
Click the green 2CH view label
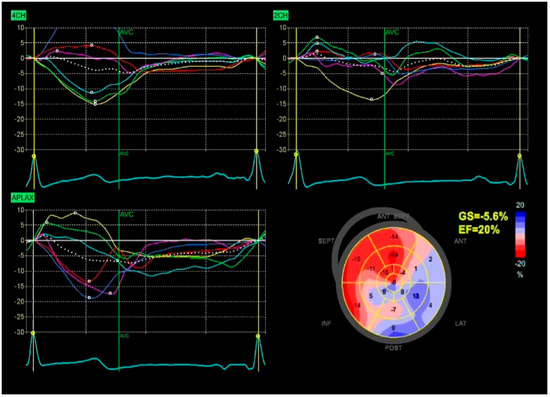281,15
